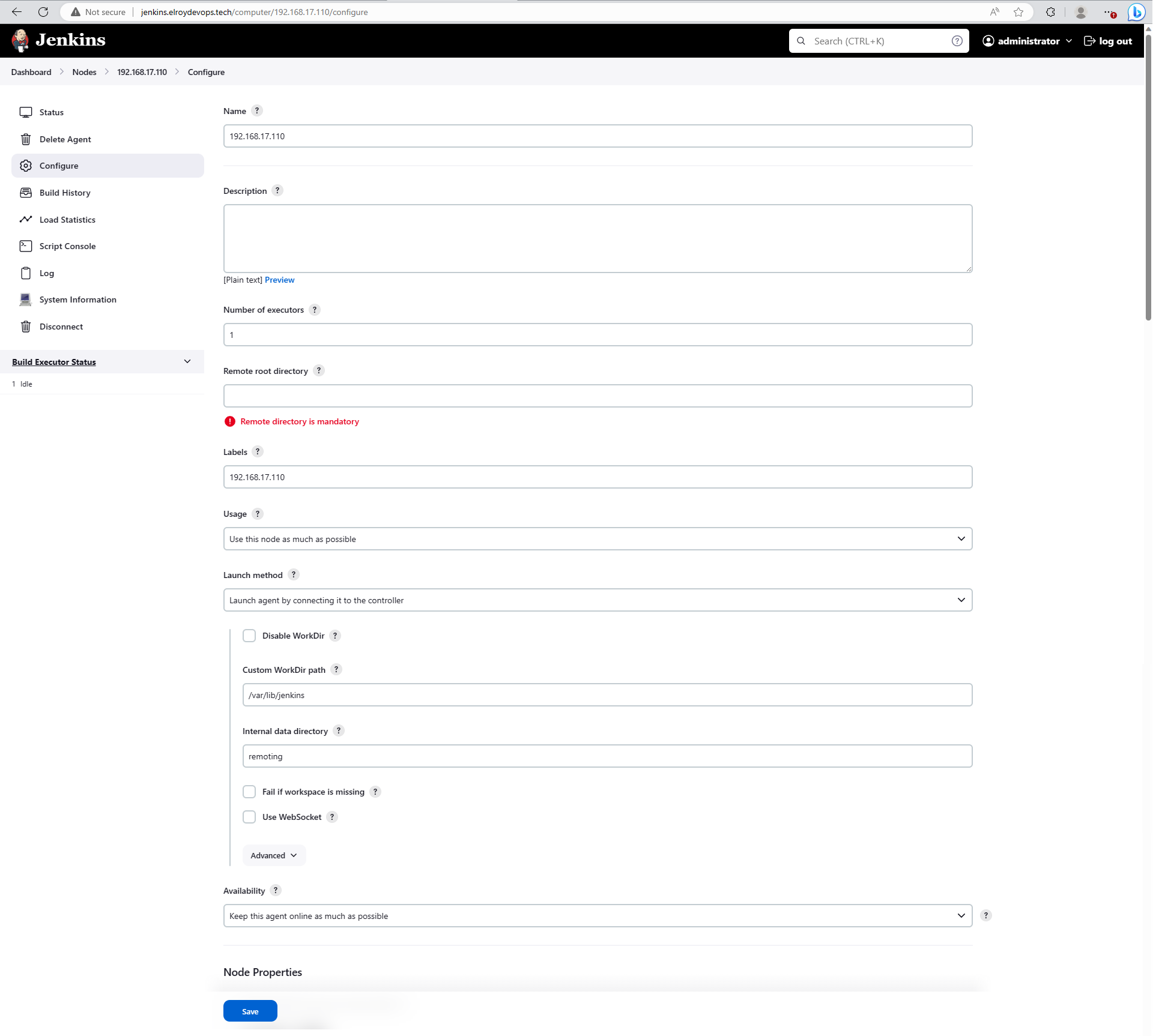1153x1036 pixels.
Task: Open help for Use WebSocket
Action: coord(332,817)
